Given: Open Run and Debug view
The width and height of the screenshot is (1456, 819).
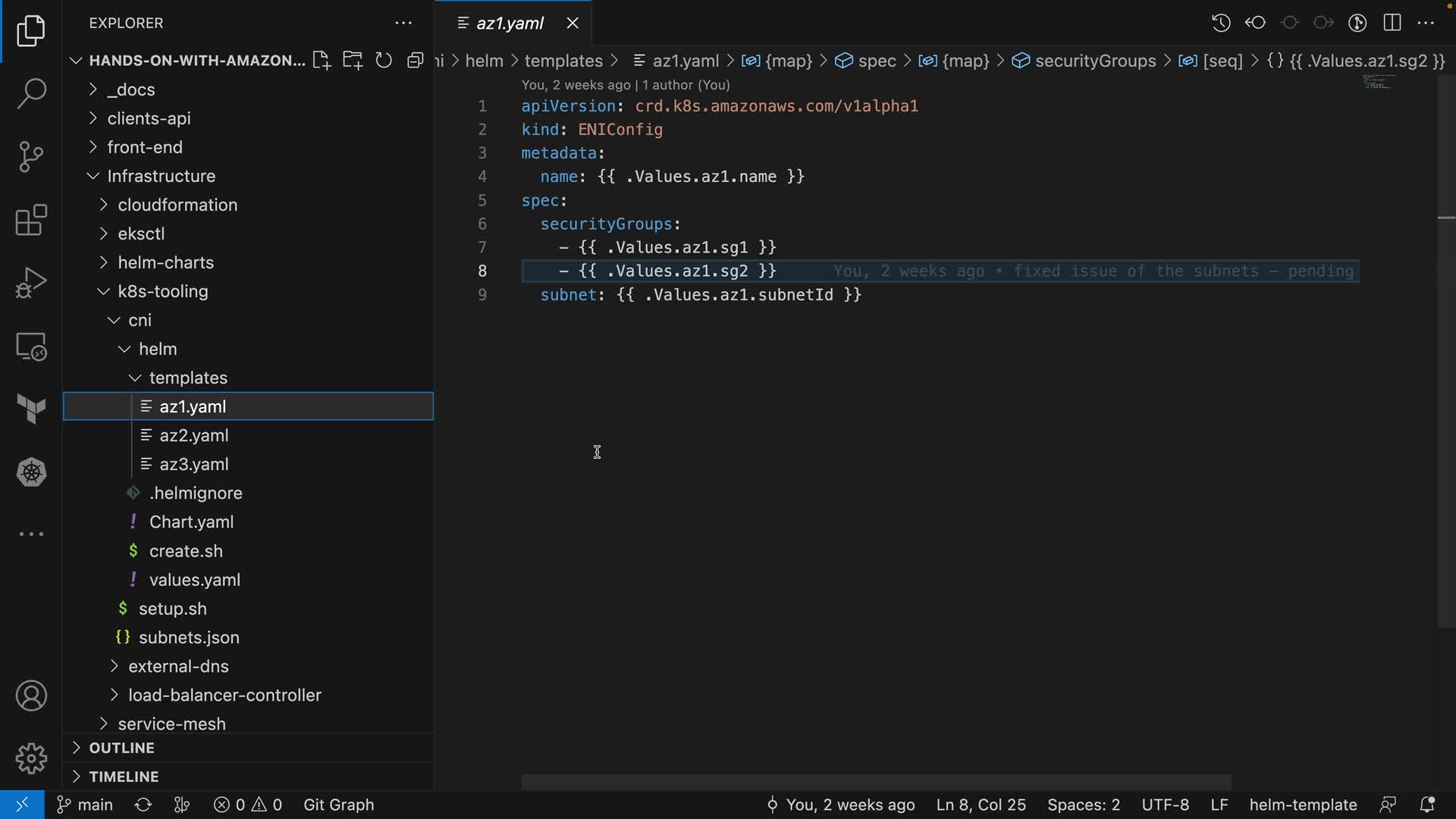Looking at the screenshot, I should coord(31,284).
